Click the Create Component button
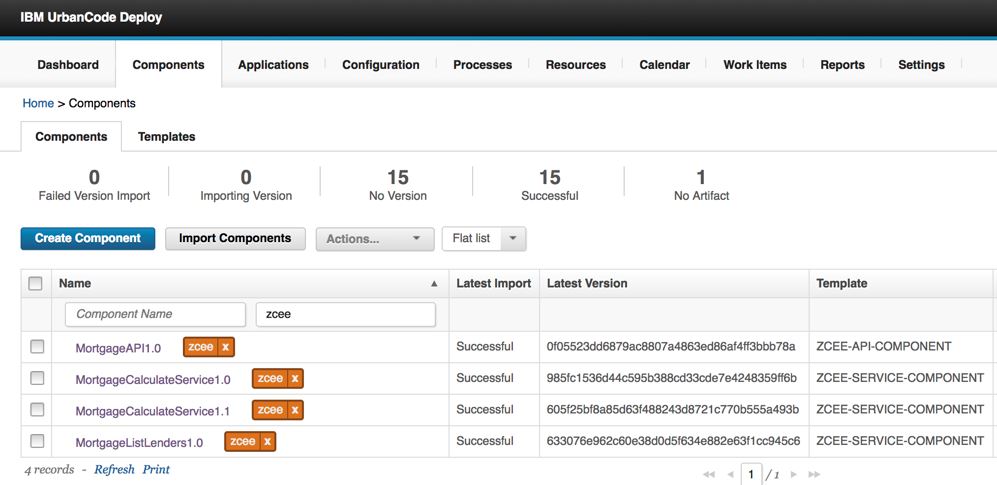The height and width of the screenshot is (485, 997). (x=88, y=238)
